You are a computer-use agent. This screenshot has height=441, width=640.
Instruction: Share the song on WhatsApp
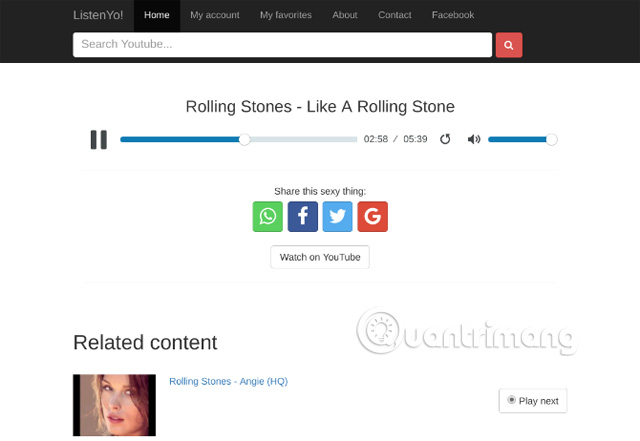tap(268, 216)
